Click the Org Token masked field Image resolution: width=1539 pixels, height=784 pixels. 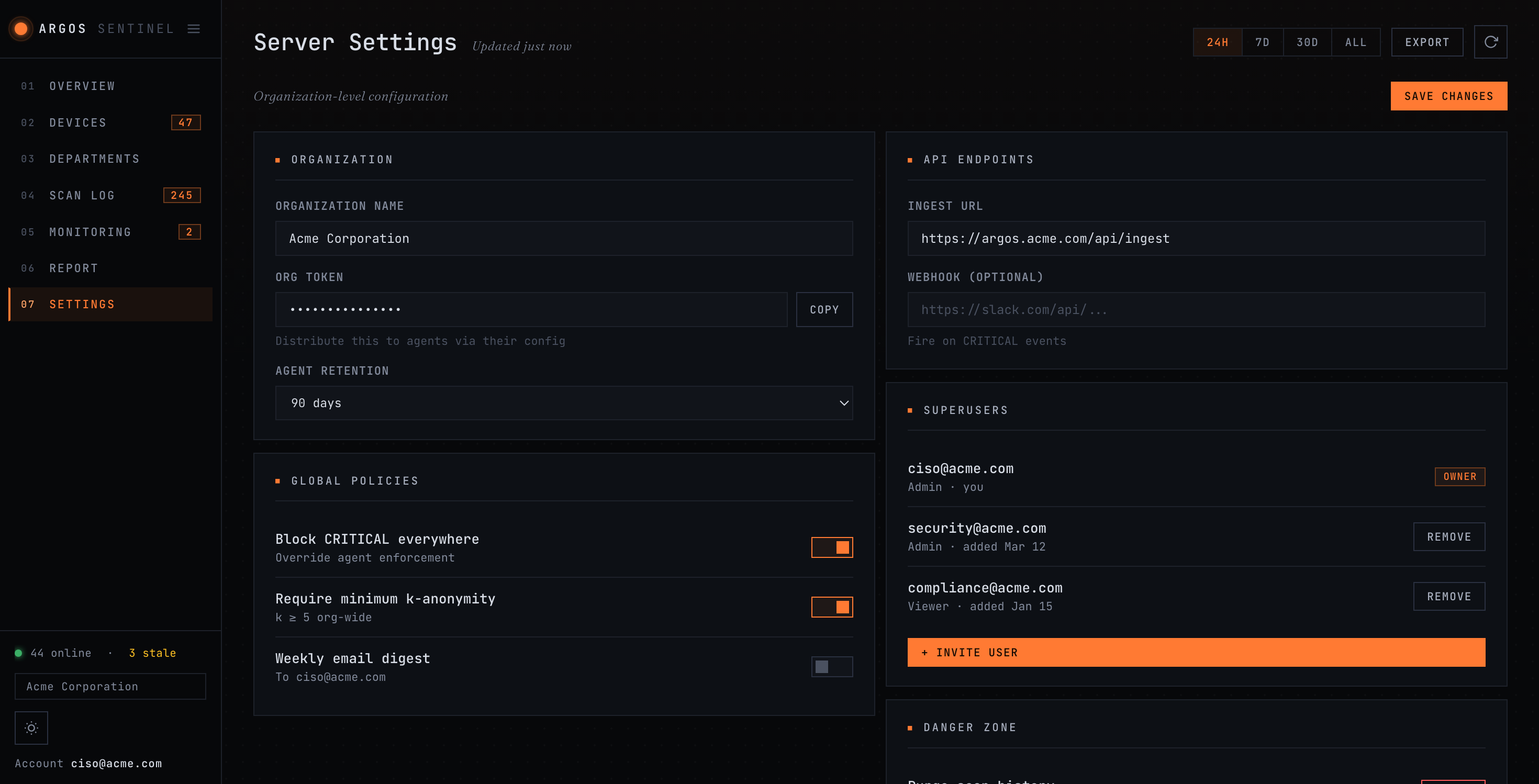pos(531,309)
